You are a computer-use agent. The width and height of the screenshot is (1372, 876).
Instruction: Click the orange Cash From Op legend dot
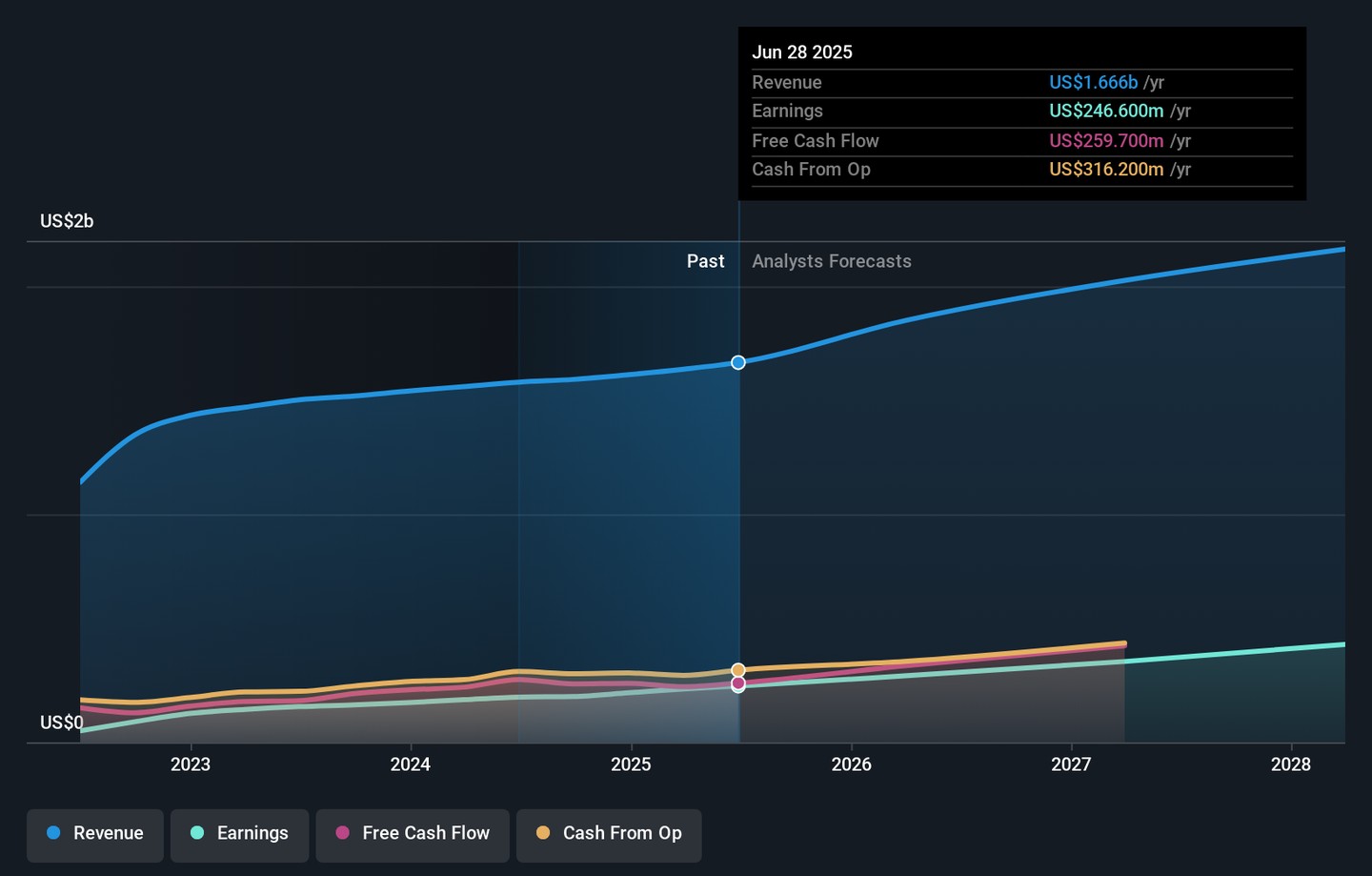543,833
